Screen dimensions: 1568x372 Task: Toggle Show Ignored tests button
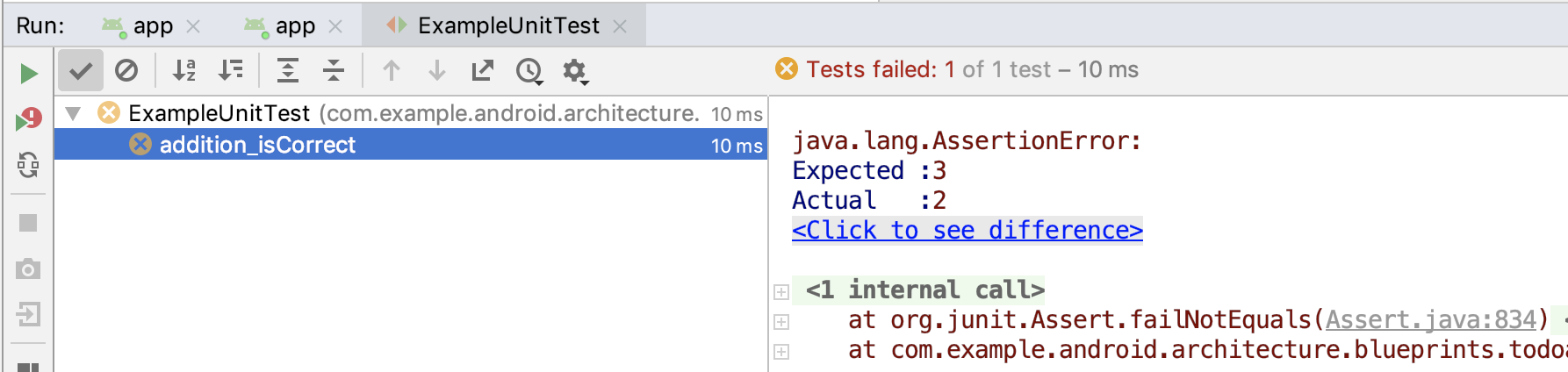click(x=126, y=70)
